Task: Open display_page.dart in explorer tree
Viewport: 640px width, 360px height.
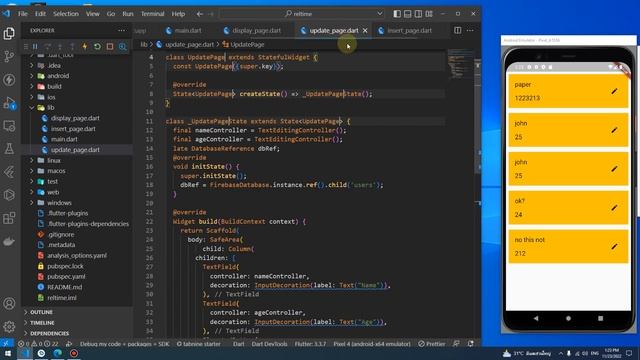Action: pyautogui.click(x=75, y=118)
